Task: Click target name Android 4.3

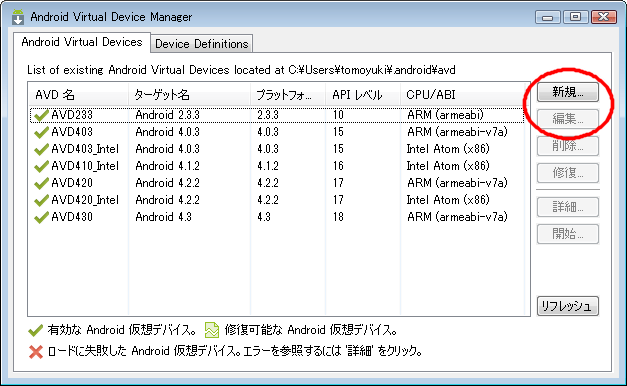Action: (164, 217)
